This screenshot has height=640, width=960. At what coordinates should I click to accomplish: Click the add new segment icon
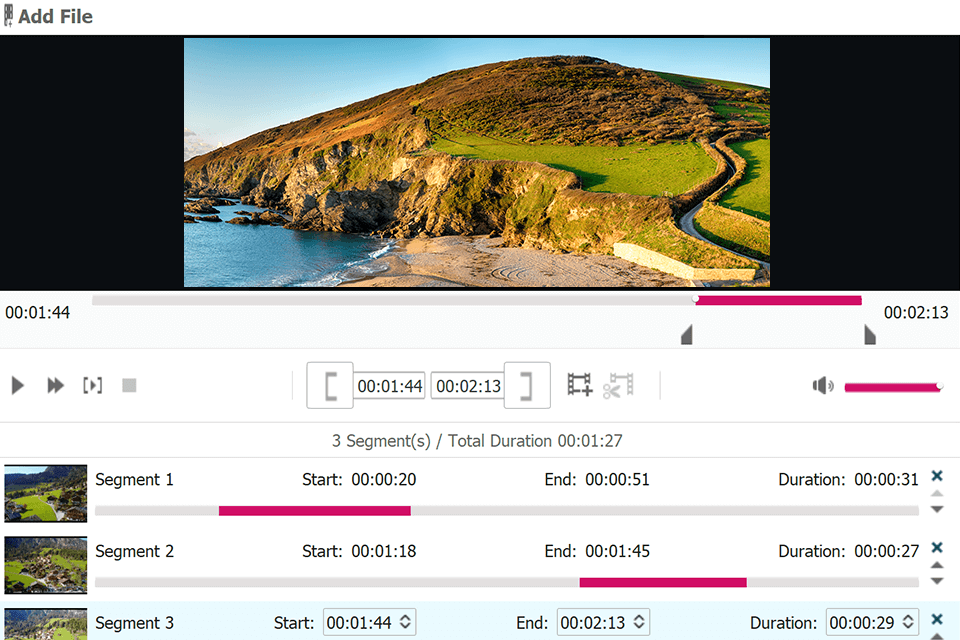(x=580, y=385)
